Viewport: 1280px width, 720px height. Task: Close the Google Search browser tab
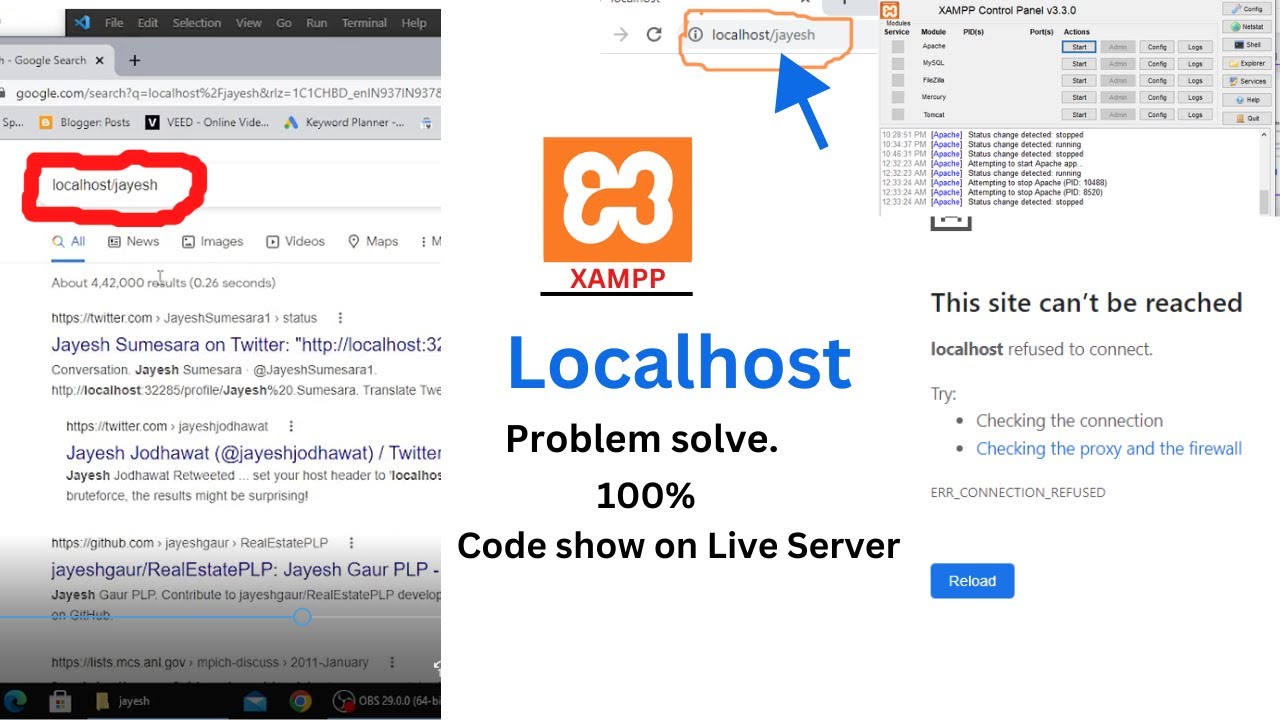tap(99, 60)
